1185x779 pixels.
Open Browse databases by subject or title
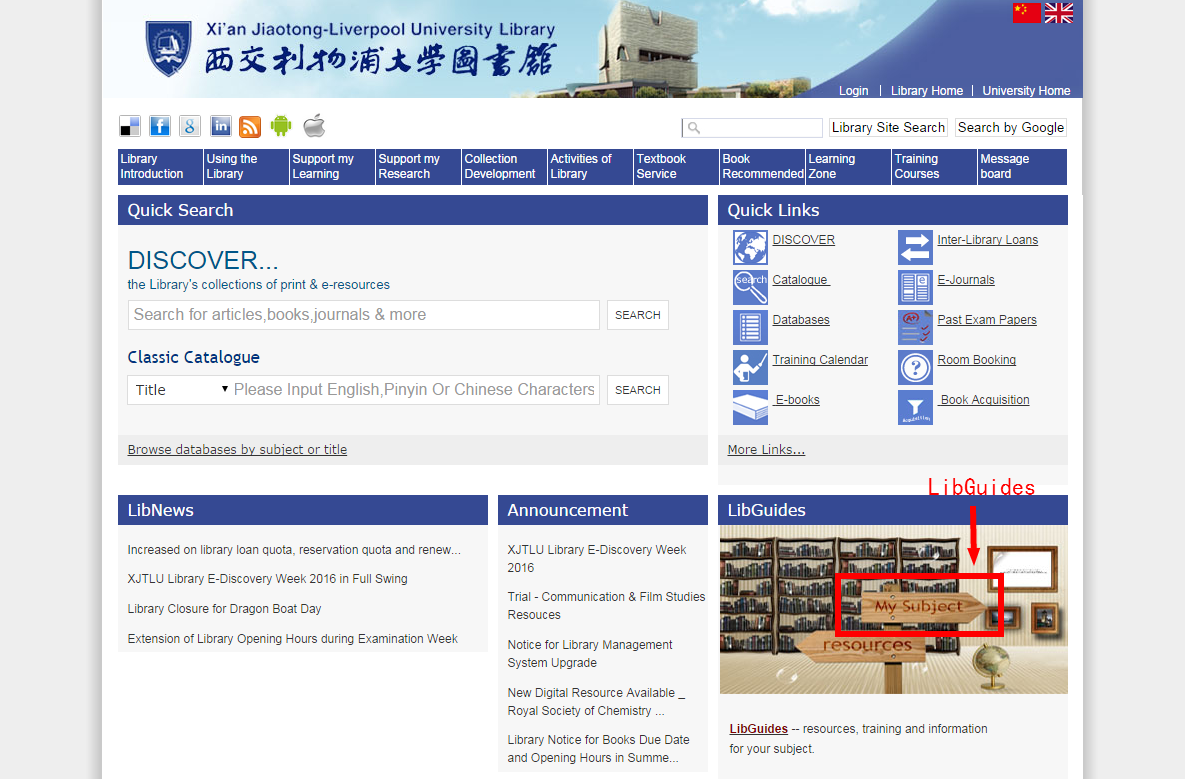point(237,450)
